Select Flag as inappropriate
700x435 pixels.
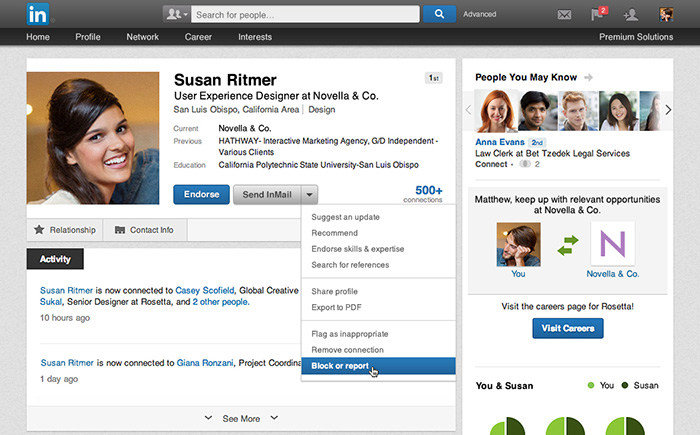pyautogui.click(x=350, y=334)
